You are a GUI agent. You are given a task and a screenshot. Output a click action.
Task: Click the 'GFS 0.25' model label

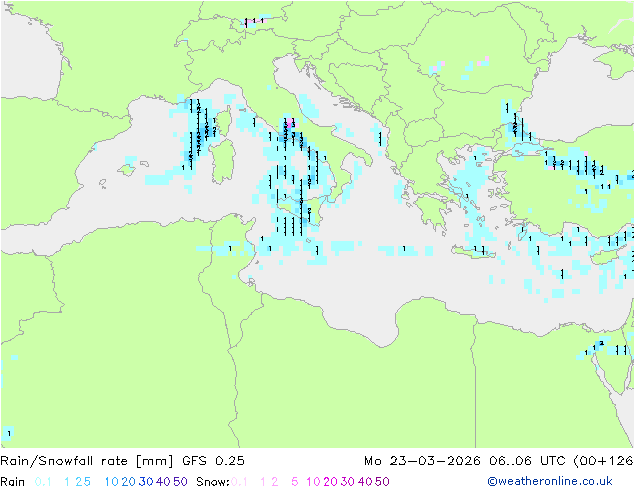pos(213,461)
